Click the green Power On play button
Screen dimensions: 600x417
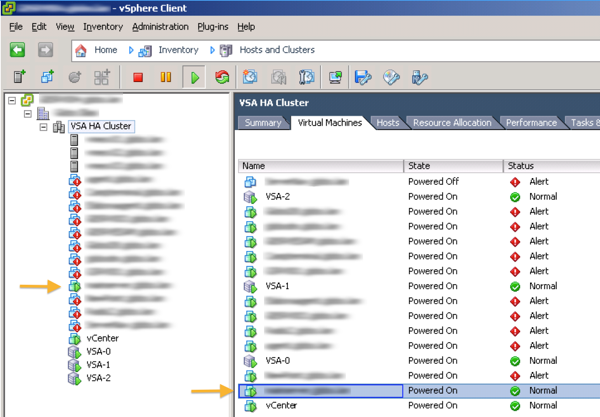point(194,78)
